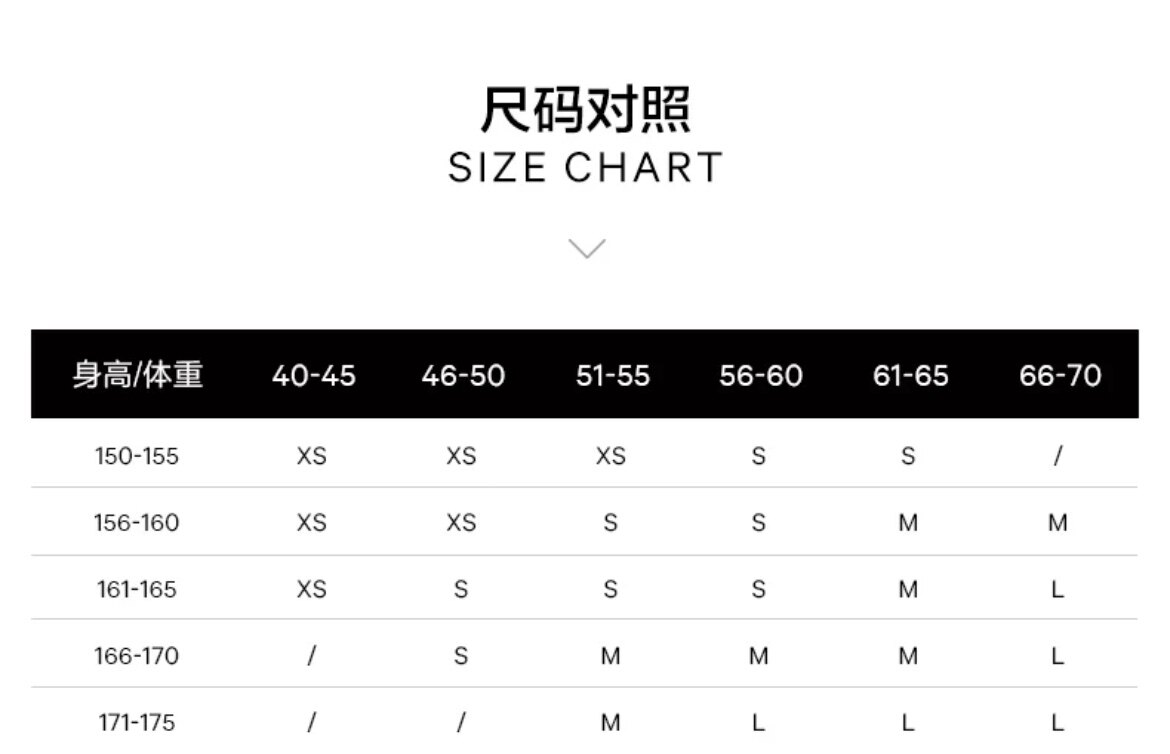The height and width of the screenshot is (754, 1170).
Task: Select the 66-70 weight column header
Action: [x=1060, y=376]
